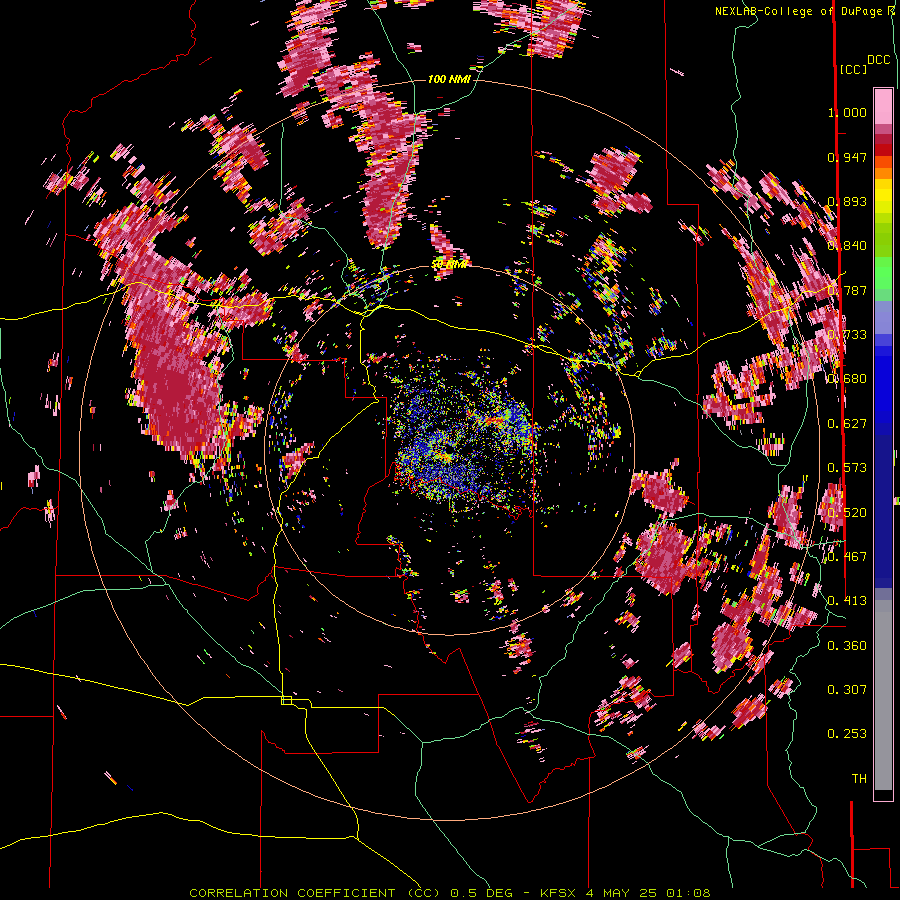Click the 0.893 legend value
The width and height of the screenshot is (900, 900).
point(847,201)
